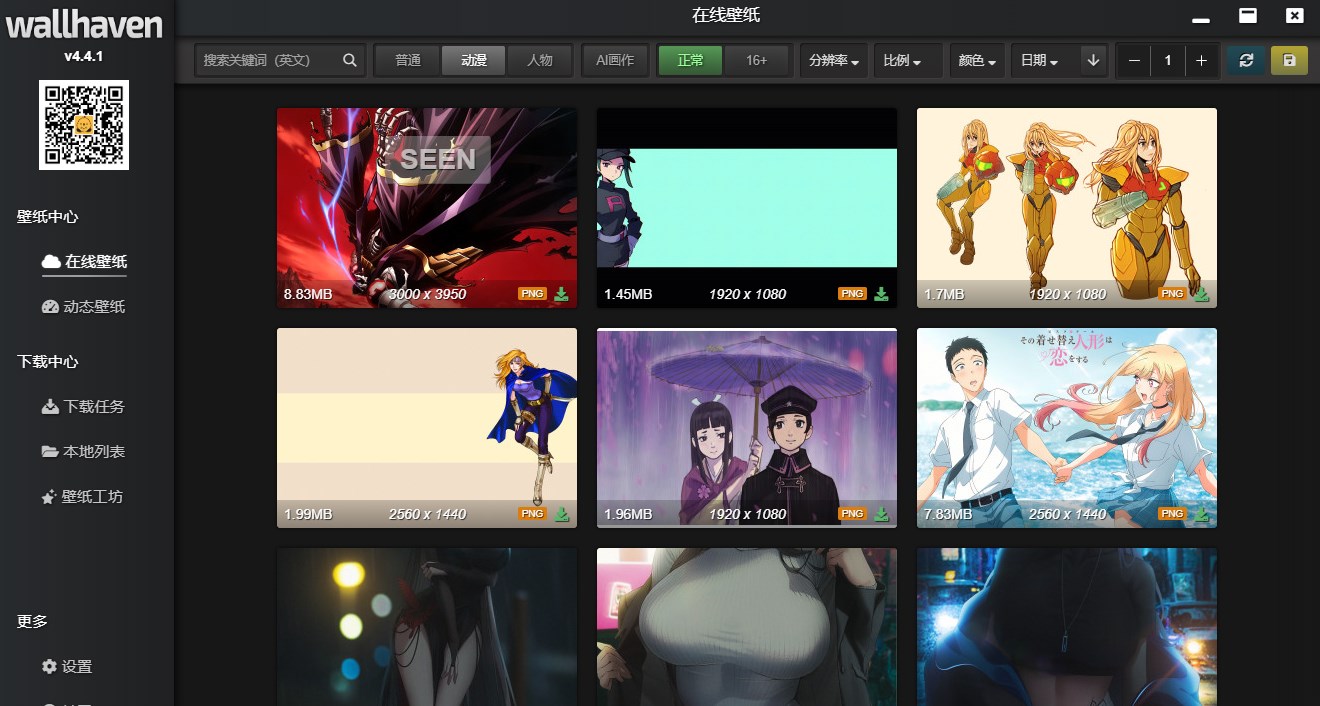Image resolution: width=1320 pixels, height=706 pixels.
Task: Click the search magnifier icon
Action: tap(349, 60)
